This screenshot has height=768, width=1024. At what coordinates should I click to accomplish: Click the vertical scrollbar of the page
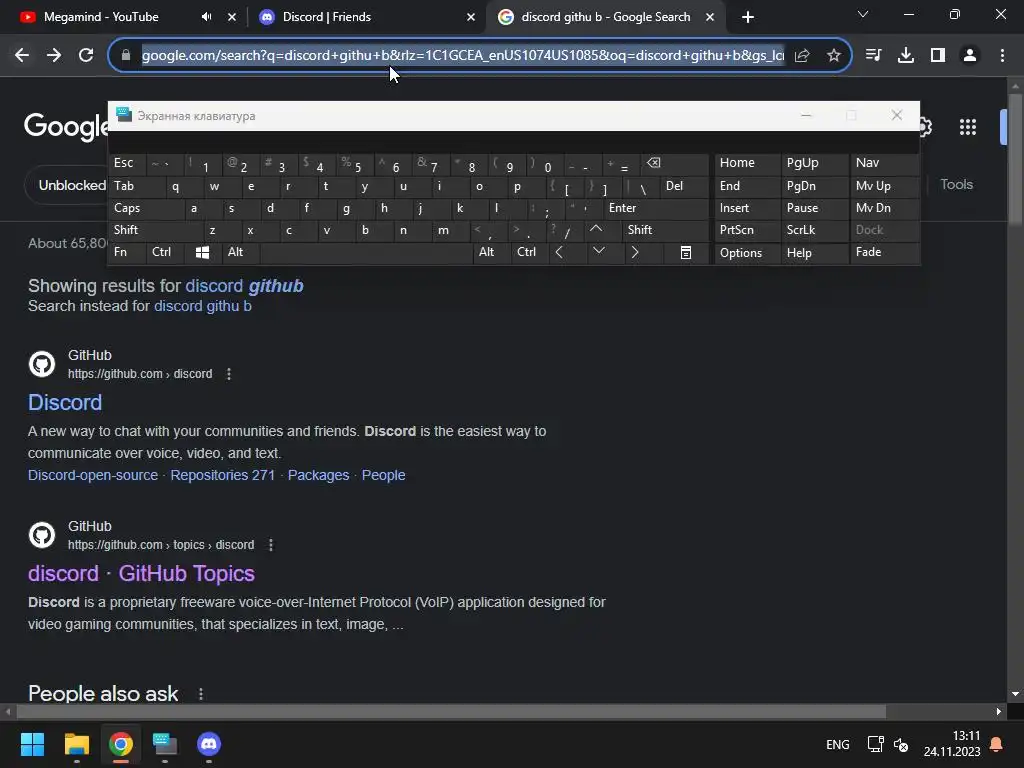(1015, 160)
